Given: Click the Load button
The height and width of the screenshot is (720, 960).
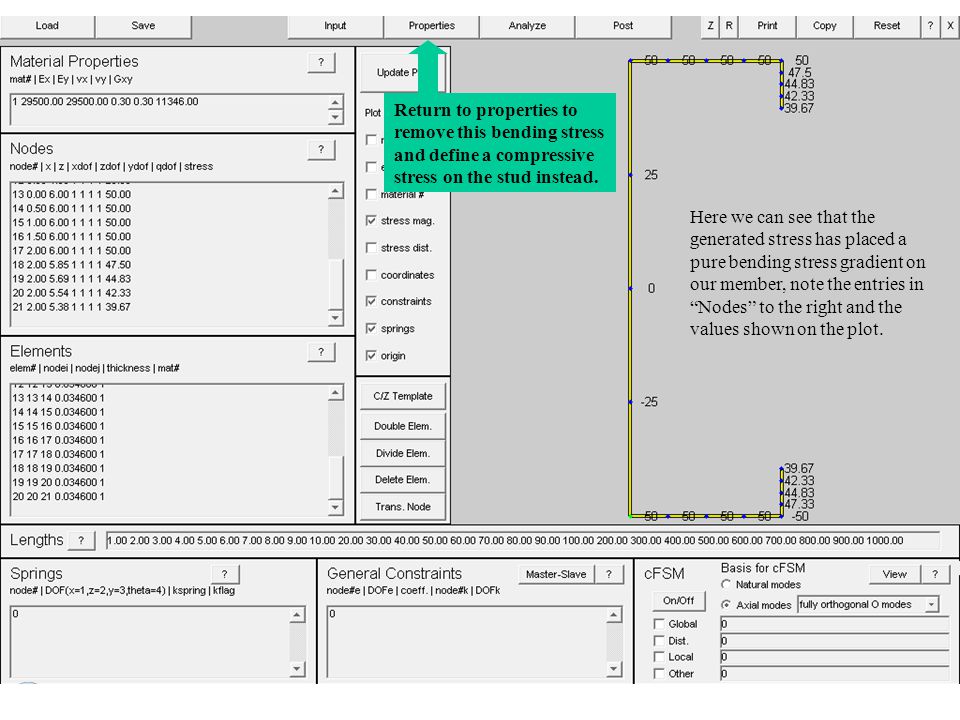Looking at the screenshot, I should (47, 26).
